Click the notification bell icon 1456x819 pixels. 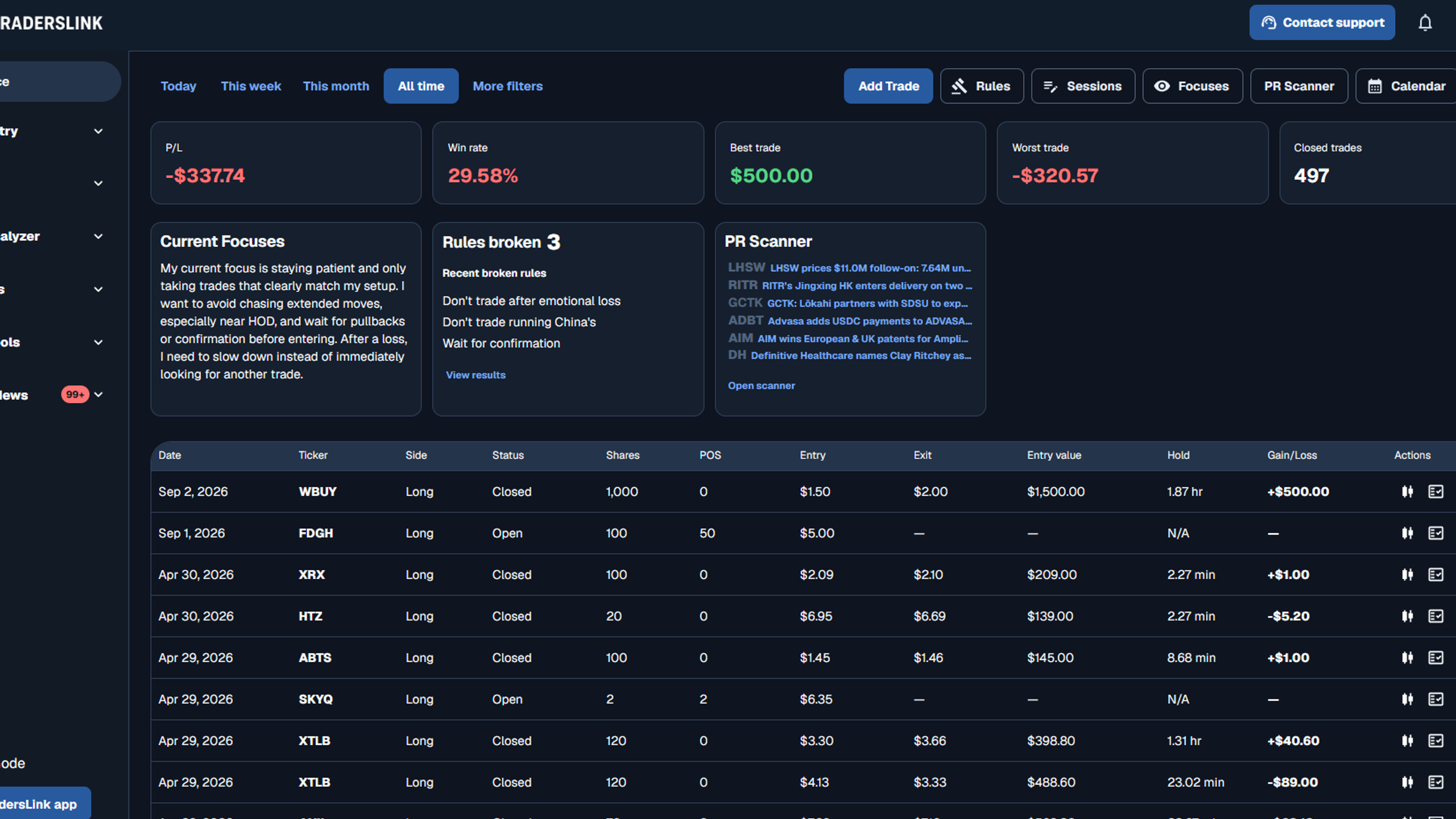(1425, 23)
